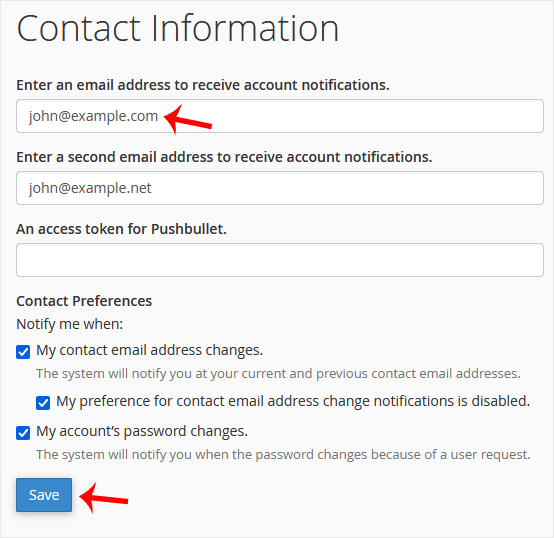Click into the empty Pushbullet access token field
This screenshot has height=538, width=554.
[x=280, y=260]
